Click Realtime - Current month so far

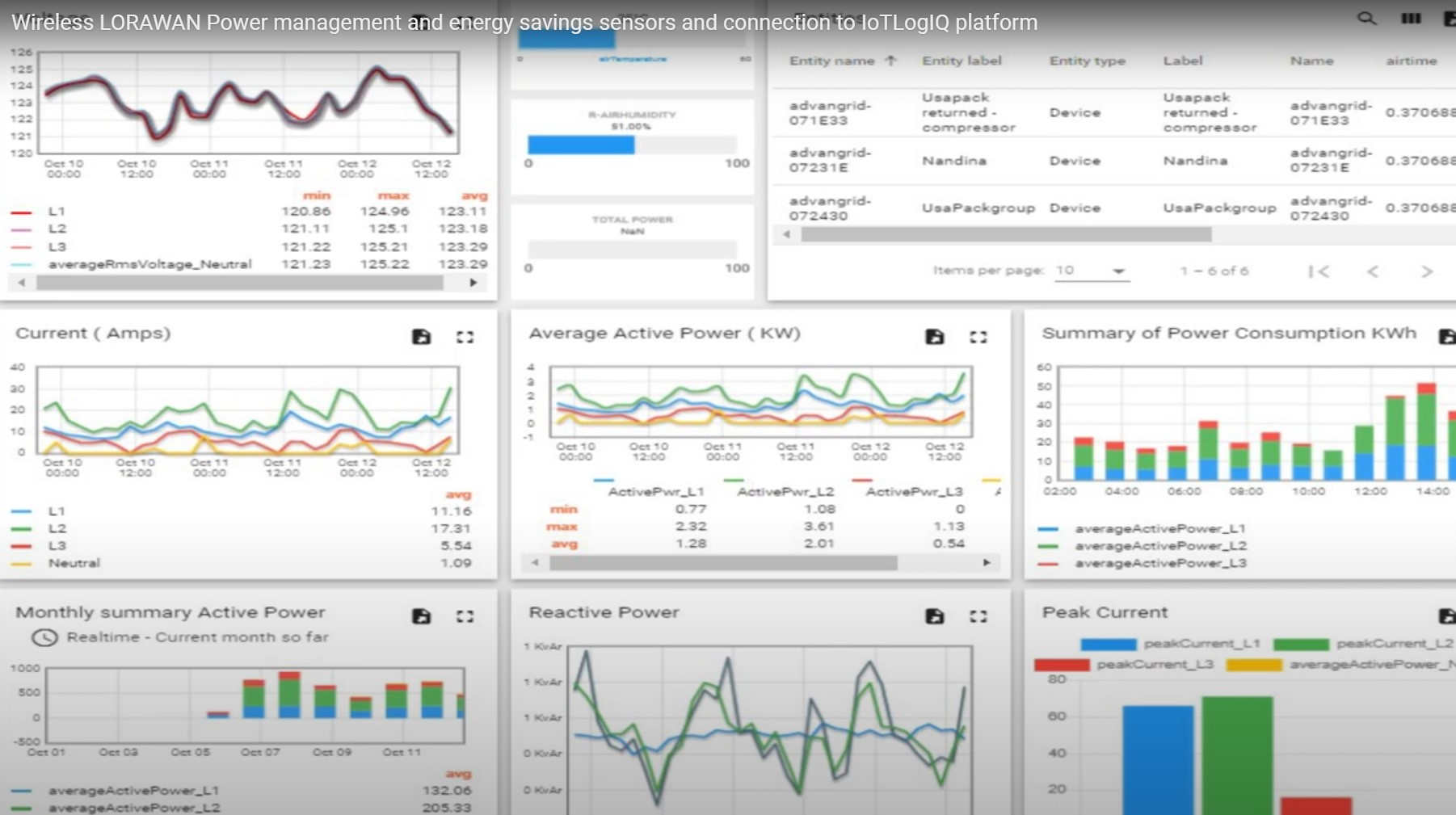point(198,637)
